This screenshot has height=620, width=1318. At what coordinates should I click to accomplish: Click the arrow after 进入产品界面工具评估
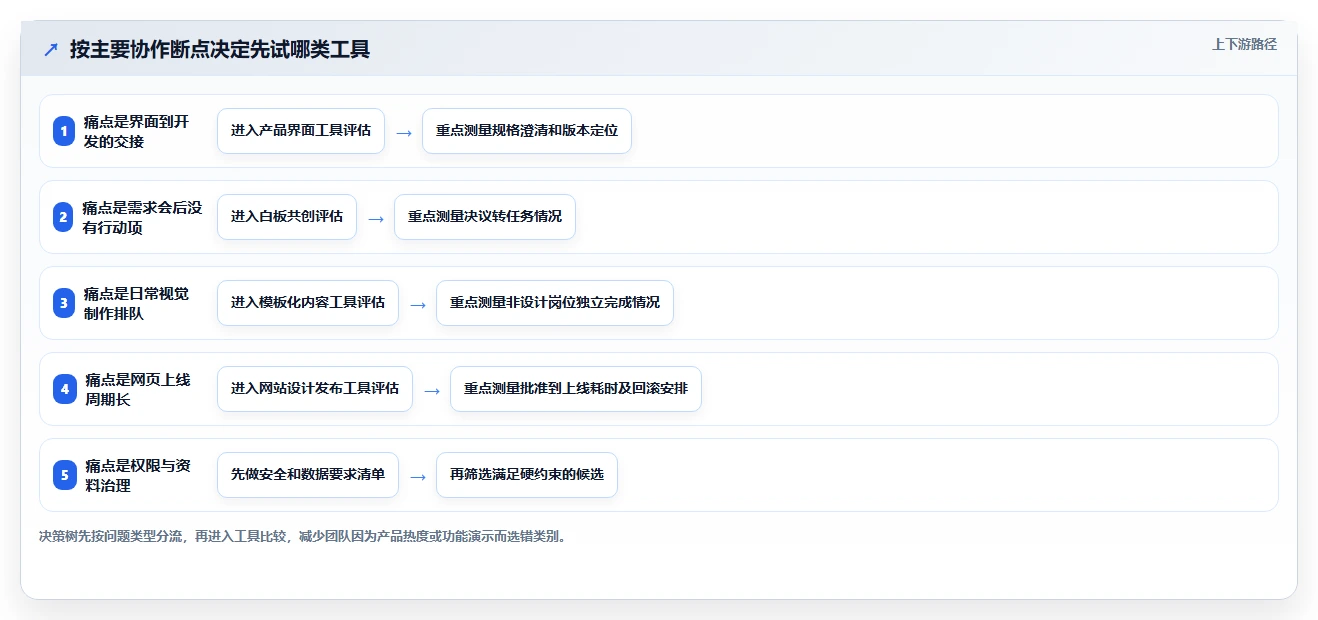point(404,132)
